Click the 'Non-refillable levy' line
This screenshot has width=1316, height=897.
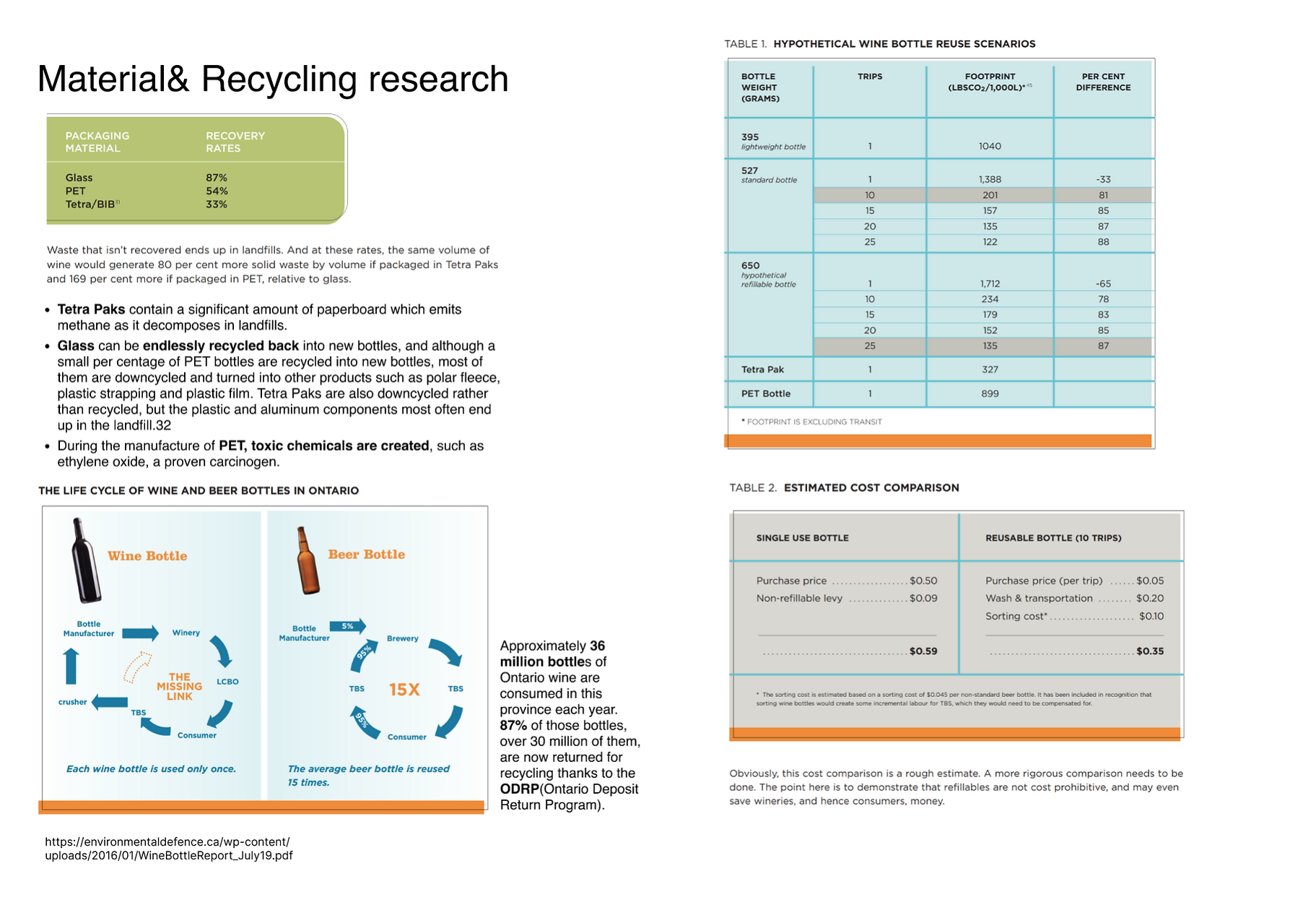(x=847, y=598)
